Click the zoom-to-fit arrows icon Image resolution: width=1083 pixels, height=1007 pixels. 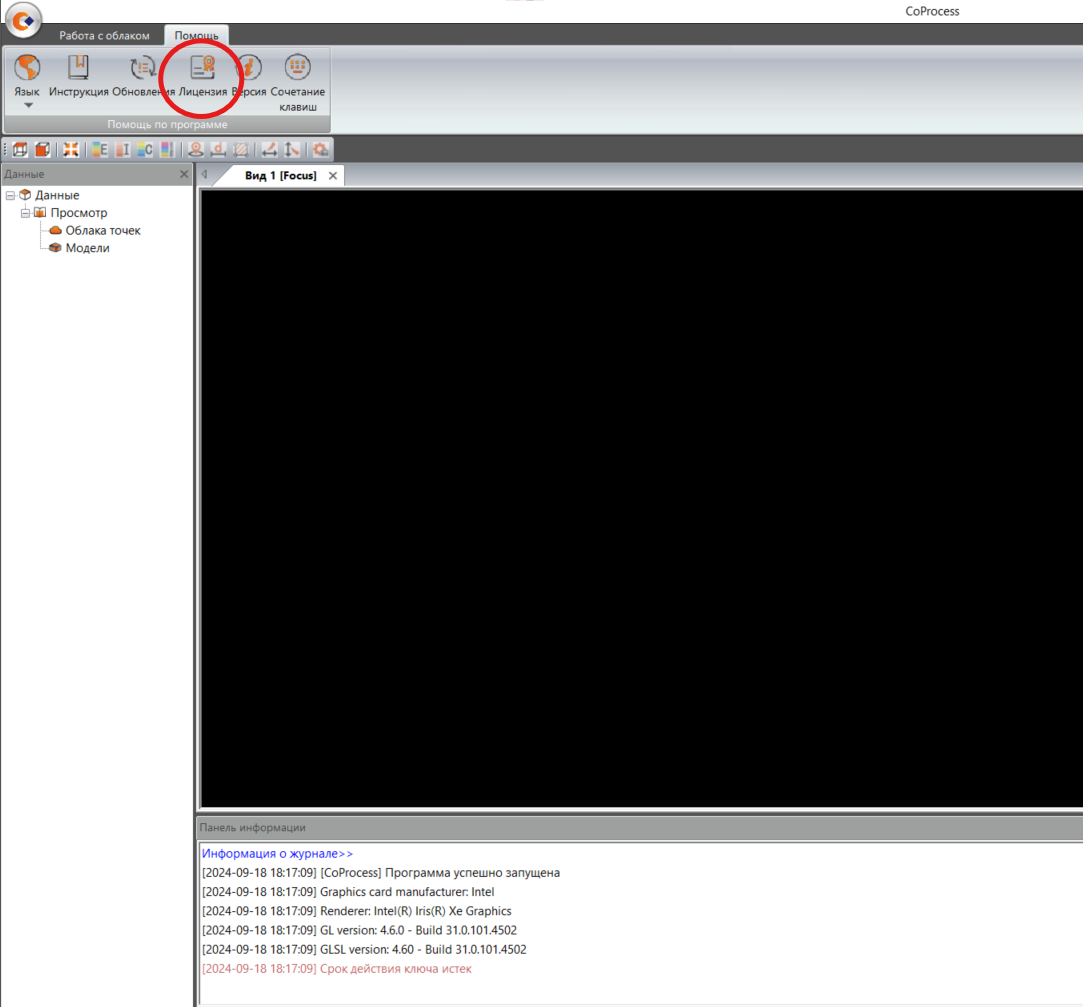point(70,149)
